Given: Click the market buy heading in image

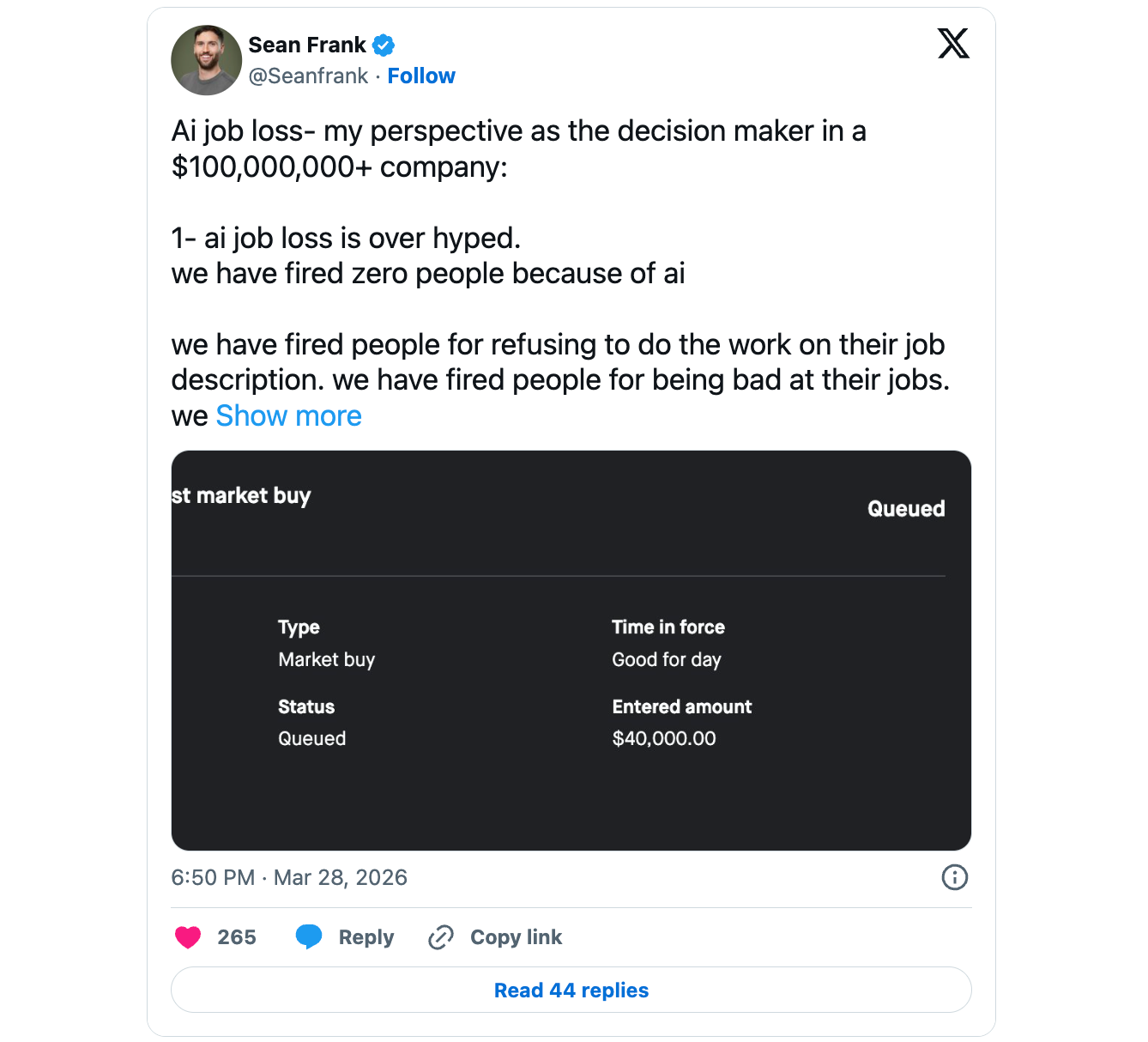Looking at the screenshot, I should (241, 496).
